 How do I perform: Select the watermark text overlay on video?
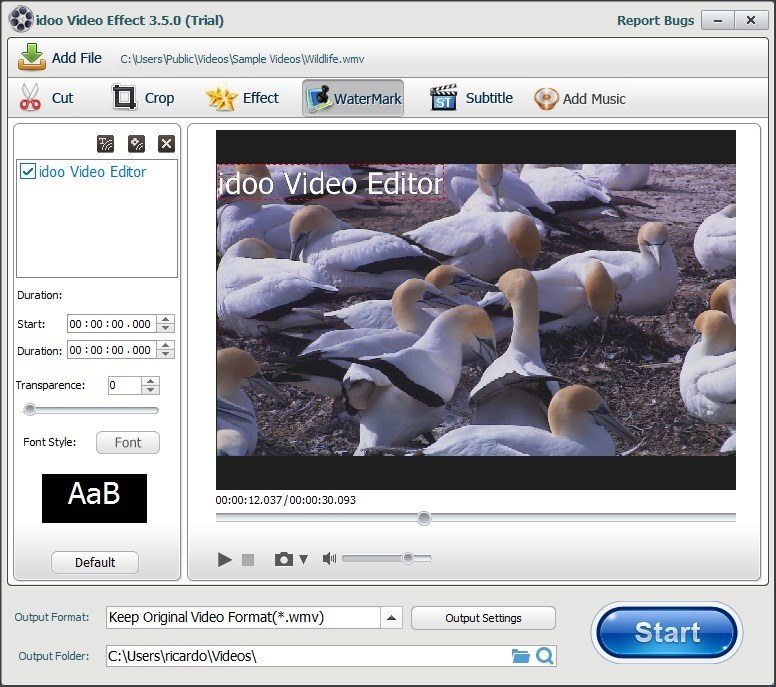coord(331,183)
